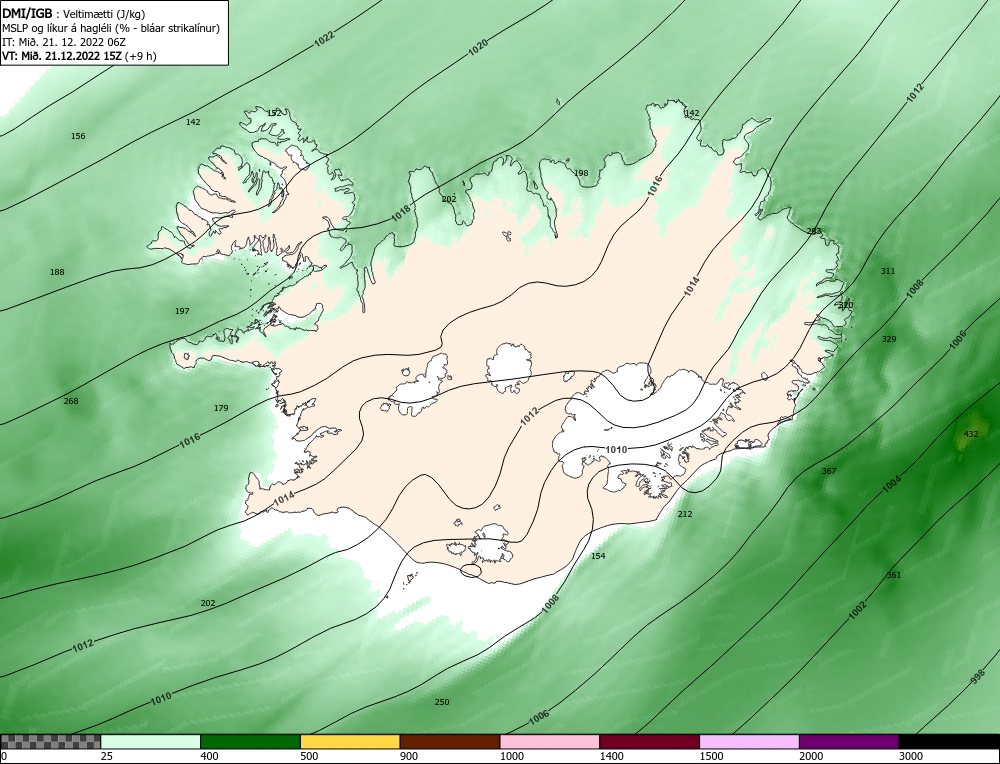The width and height of the screenshot is (1000, 764).
Task: Click the legend scale number 1500
Action: tap(712, 757)
